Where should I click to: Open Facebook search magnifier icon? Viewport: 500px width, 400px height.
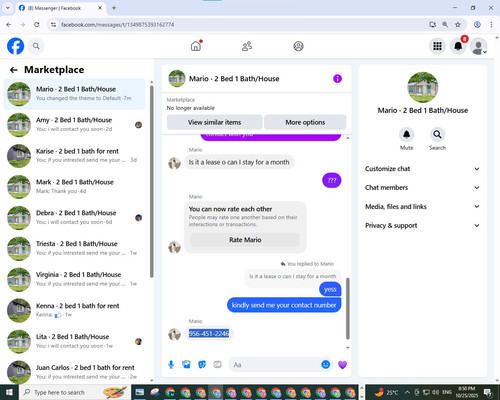pos(36,46)
